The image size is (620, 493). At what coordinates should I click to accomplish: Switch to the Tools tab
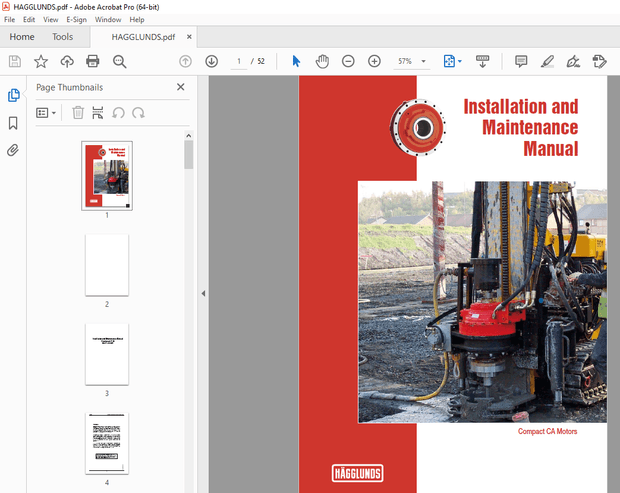pyautogui.click(x=62, y=37)
